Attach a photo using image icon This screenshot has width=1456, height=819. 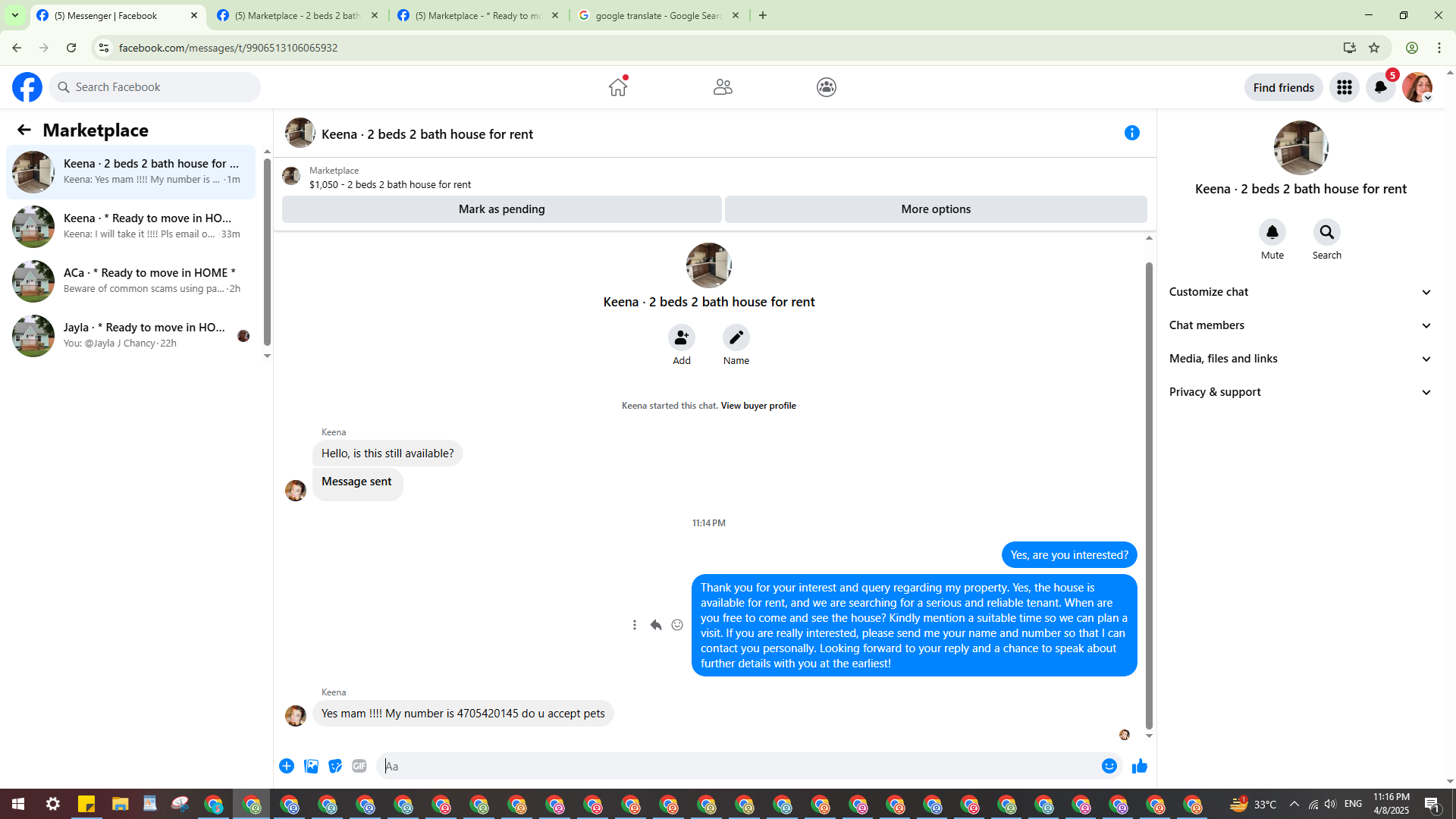[x=311, y=767]
